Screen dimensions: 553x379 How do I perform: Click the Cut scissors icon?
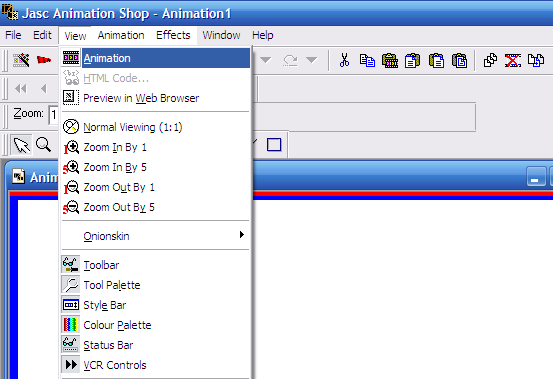click(345, 60)
